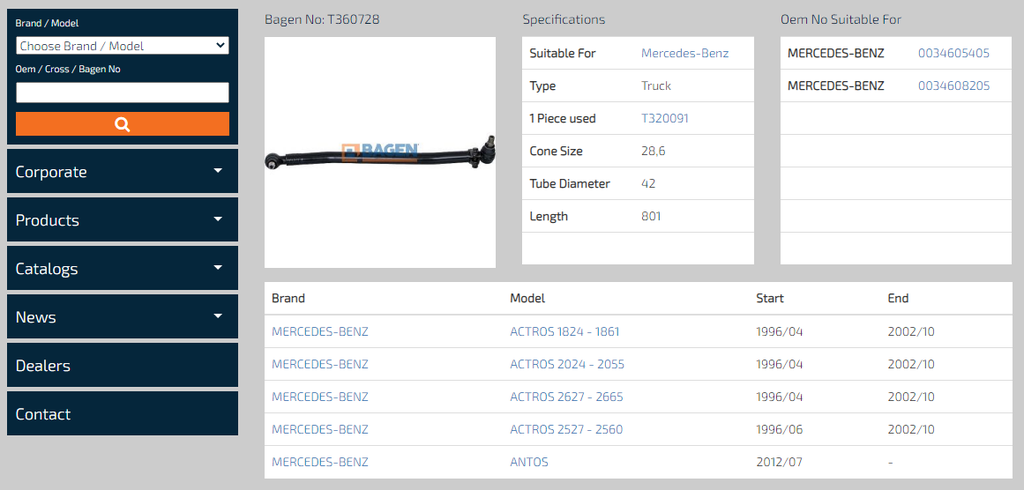Click the Brand column header
This screenshot has width=1024, height=490.
click(x=288, y=298)
